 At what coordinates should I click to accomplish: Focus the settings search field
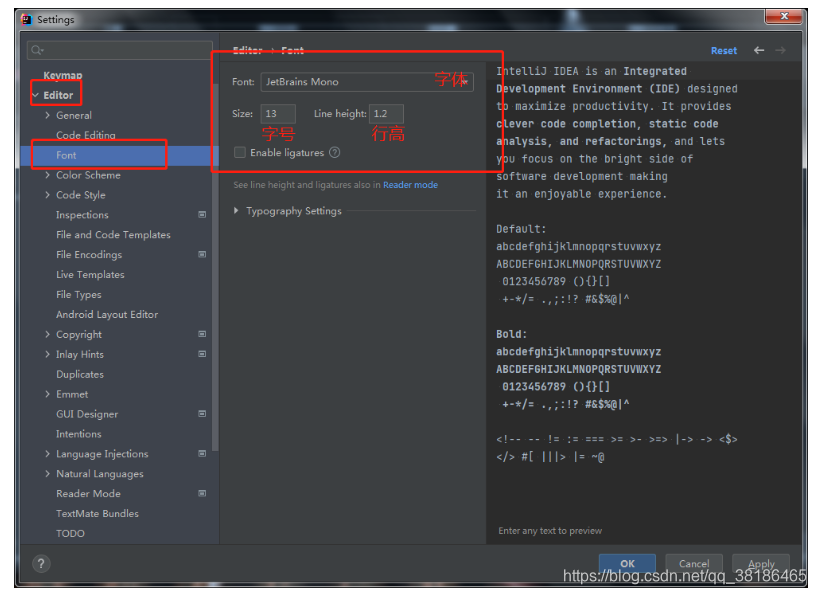click(119, 50)
